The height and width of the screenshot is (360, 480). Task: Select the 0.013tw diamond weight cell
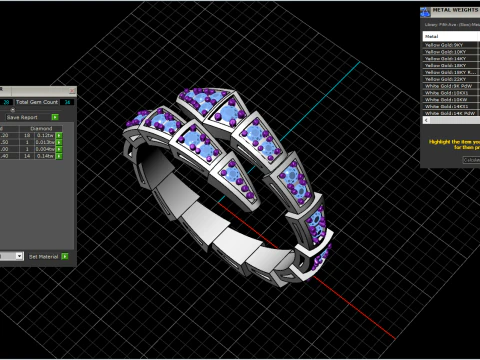coord(45,142)
